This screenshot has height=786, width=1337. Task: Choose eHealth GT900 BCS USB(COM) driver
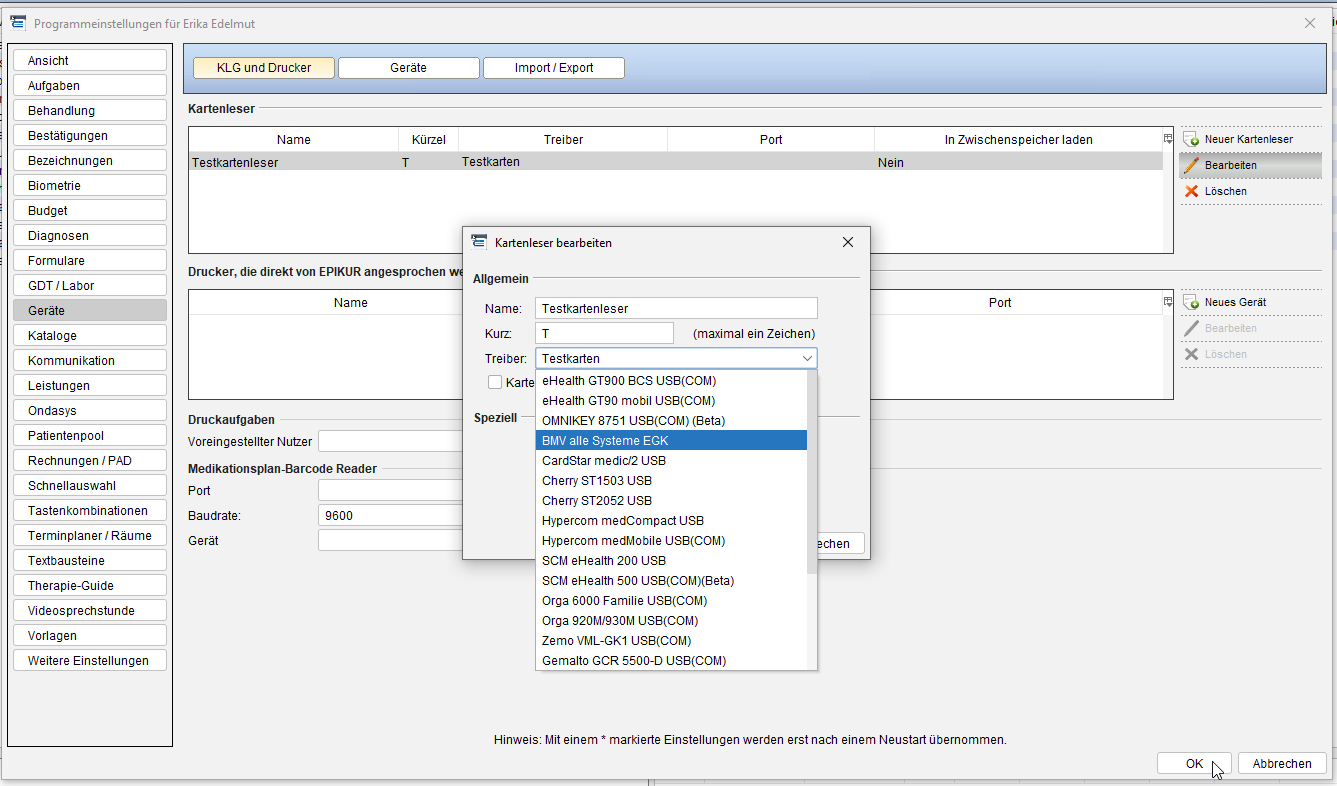pyautogui.click(x=671, y=380)
